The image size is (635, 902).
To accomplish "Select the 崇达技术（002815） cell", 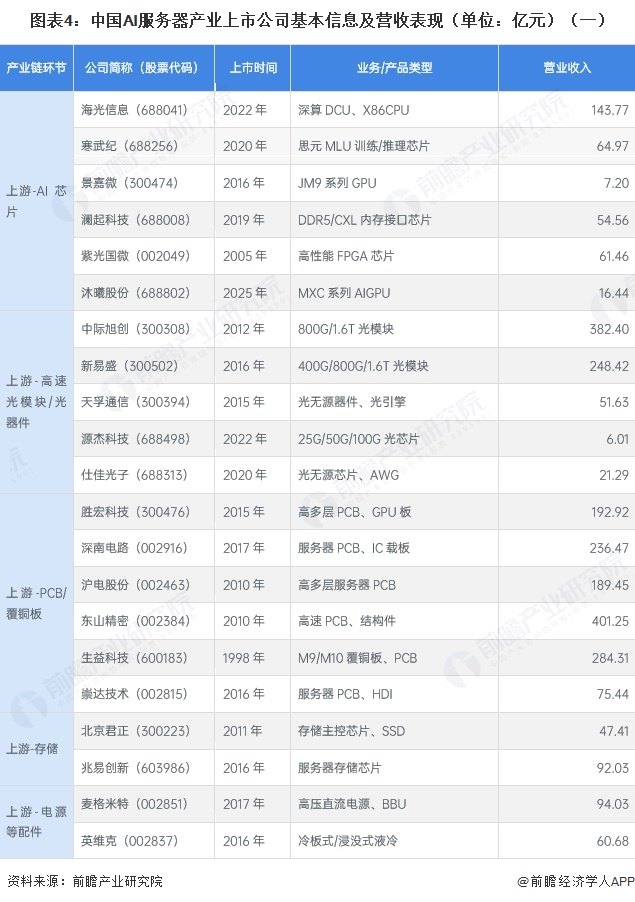I will click(144, 694).
